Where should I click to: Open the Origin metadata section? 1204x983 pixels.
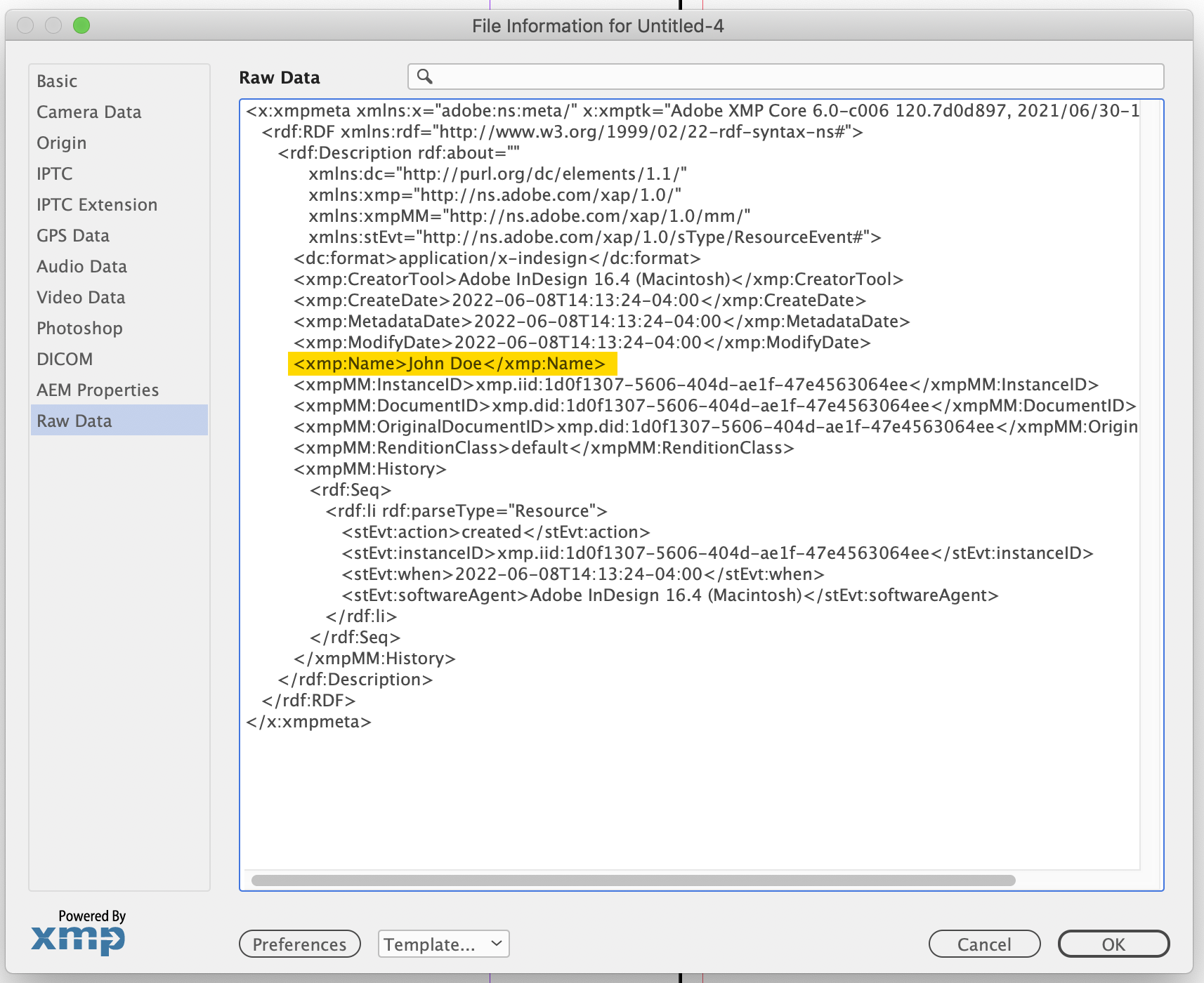[x=62, y=143]
